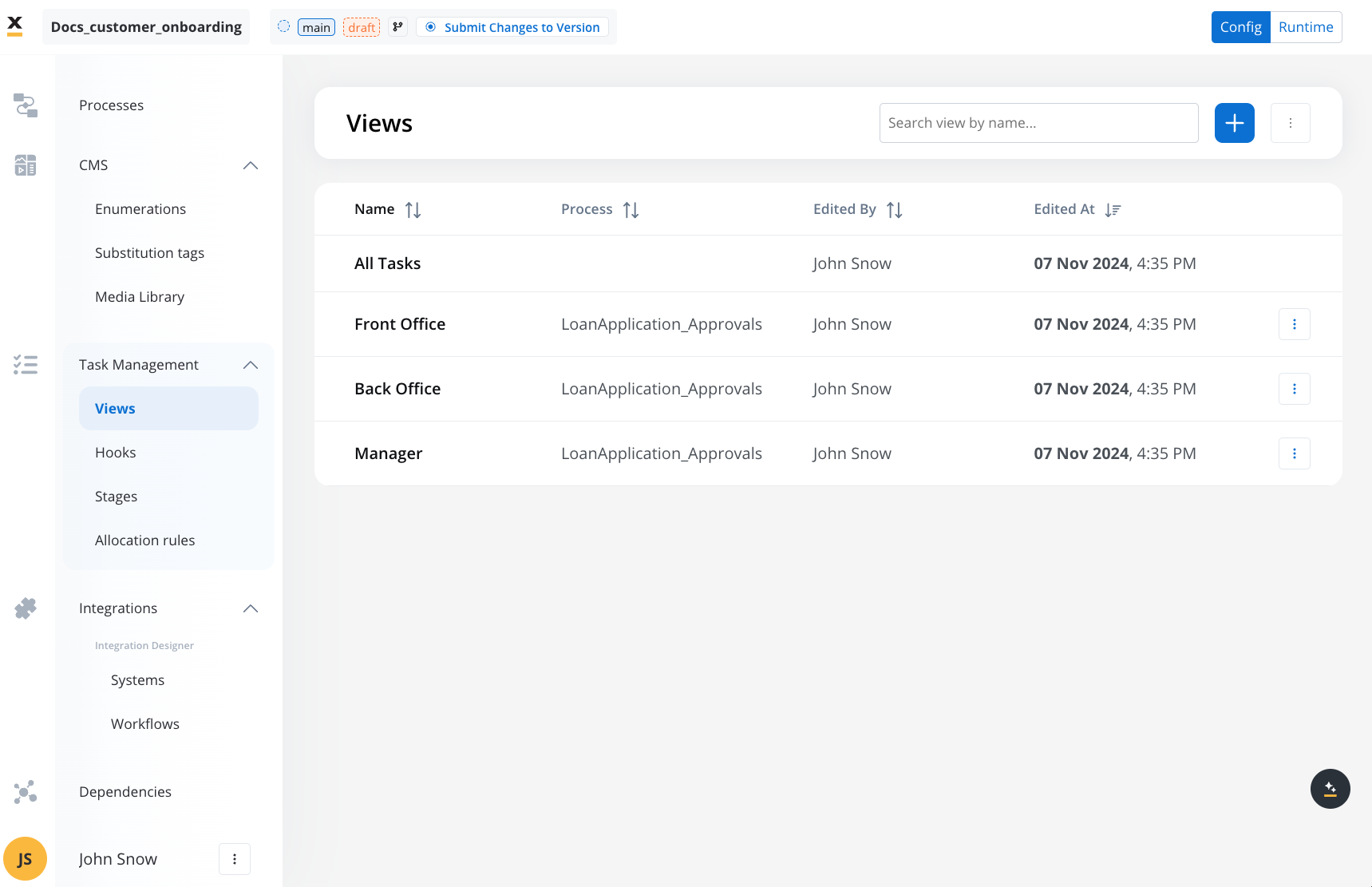This screenshot has height=887, width=1372.
Task: Open Manager row options menu
Action: coord(1295,453)
